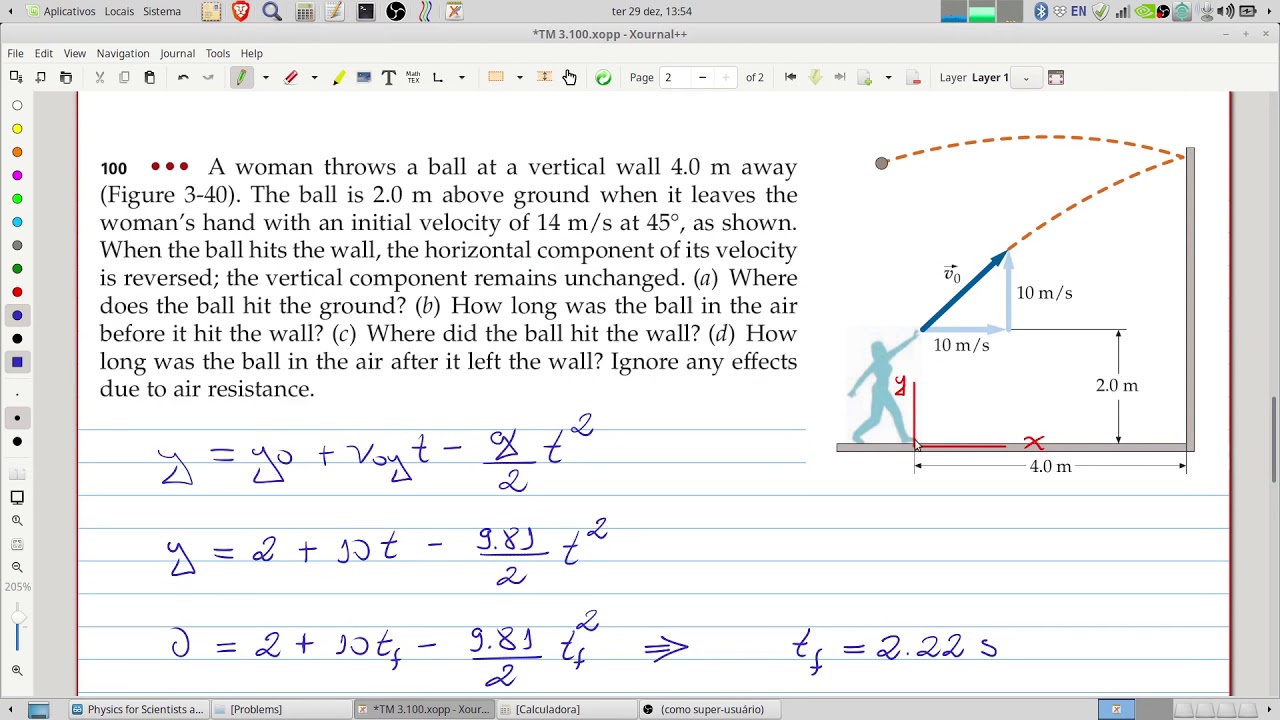This screenshot has width=1280, height=720.
Task: Open the Tools menu
Action: (x=218, y=53)
